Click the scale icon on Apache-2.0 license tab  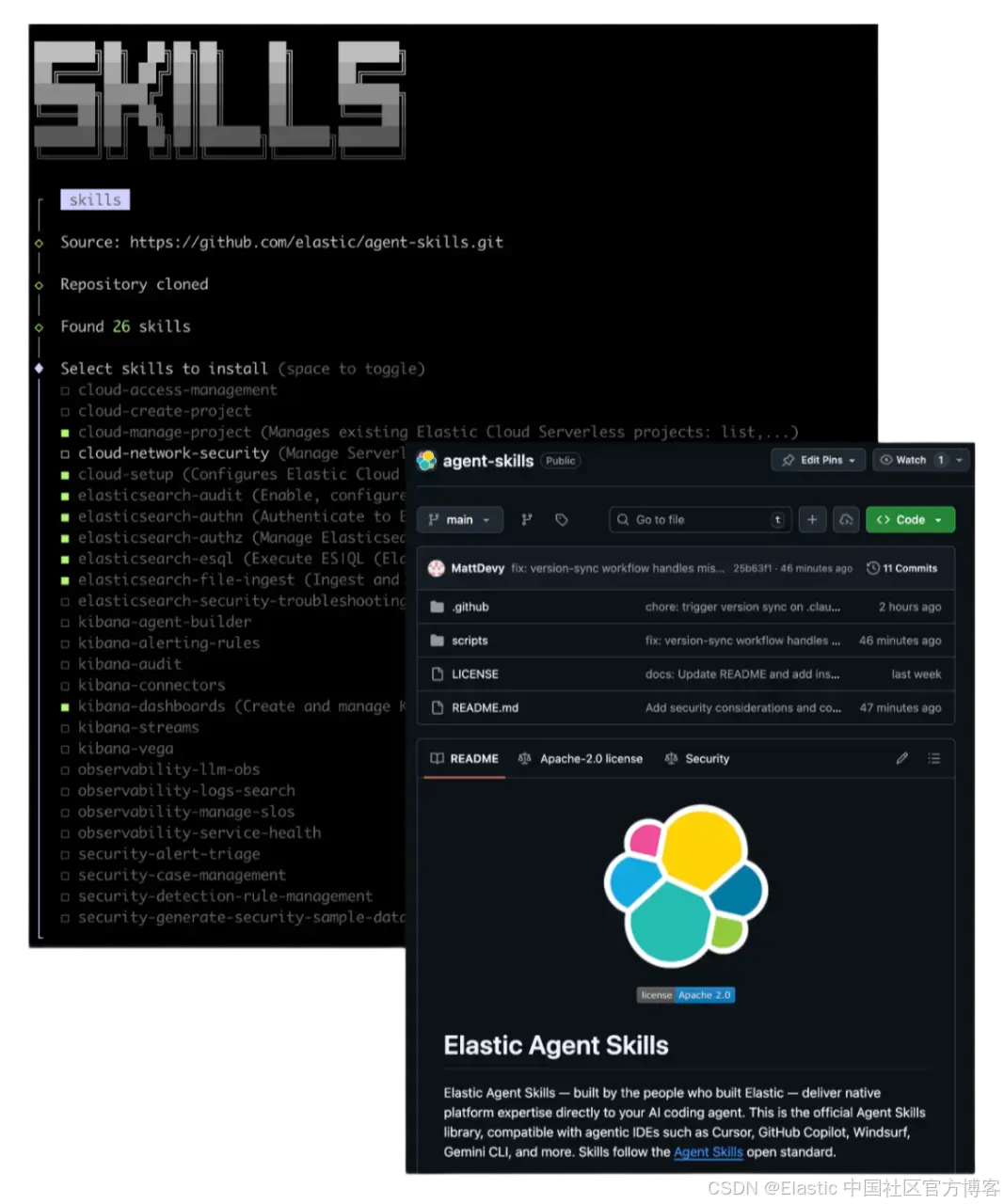pos(525,758)
